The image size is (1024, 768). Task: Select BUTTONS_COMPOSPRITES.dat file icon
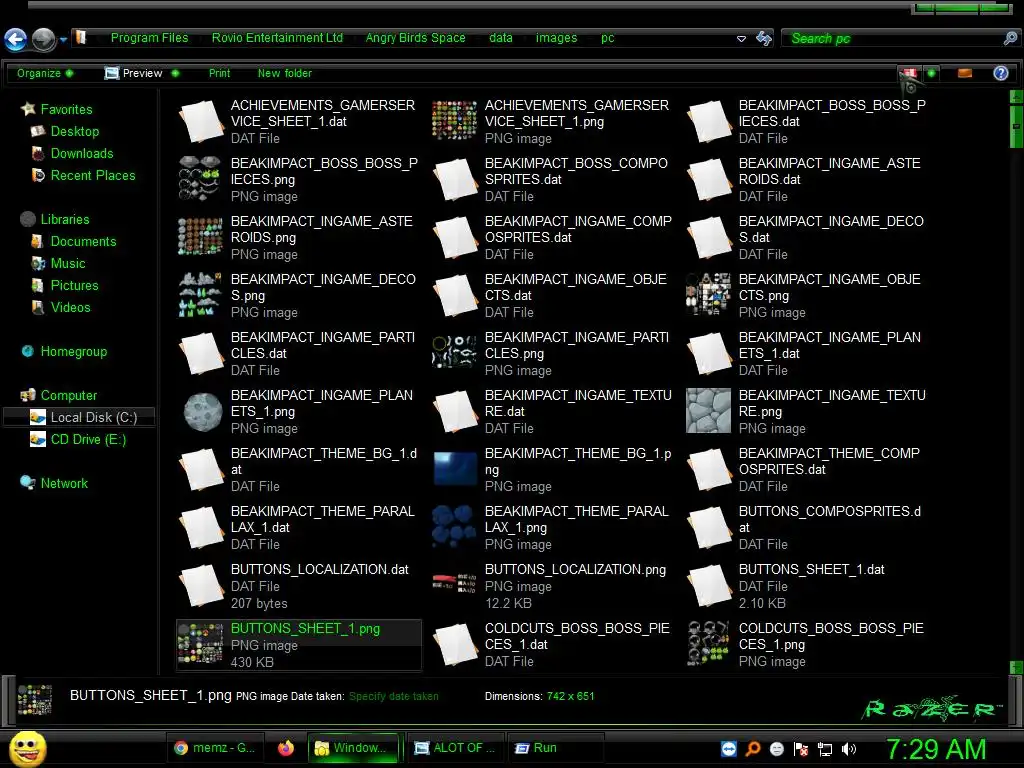(x=710, y=528)
